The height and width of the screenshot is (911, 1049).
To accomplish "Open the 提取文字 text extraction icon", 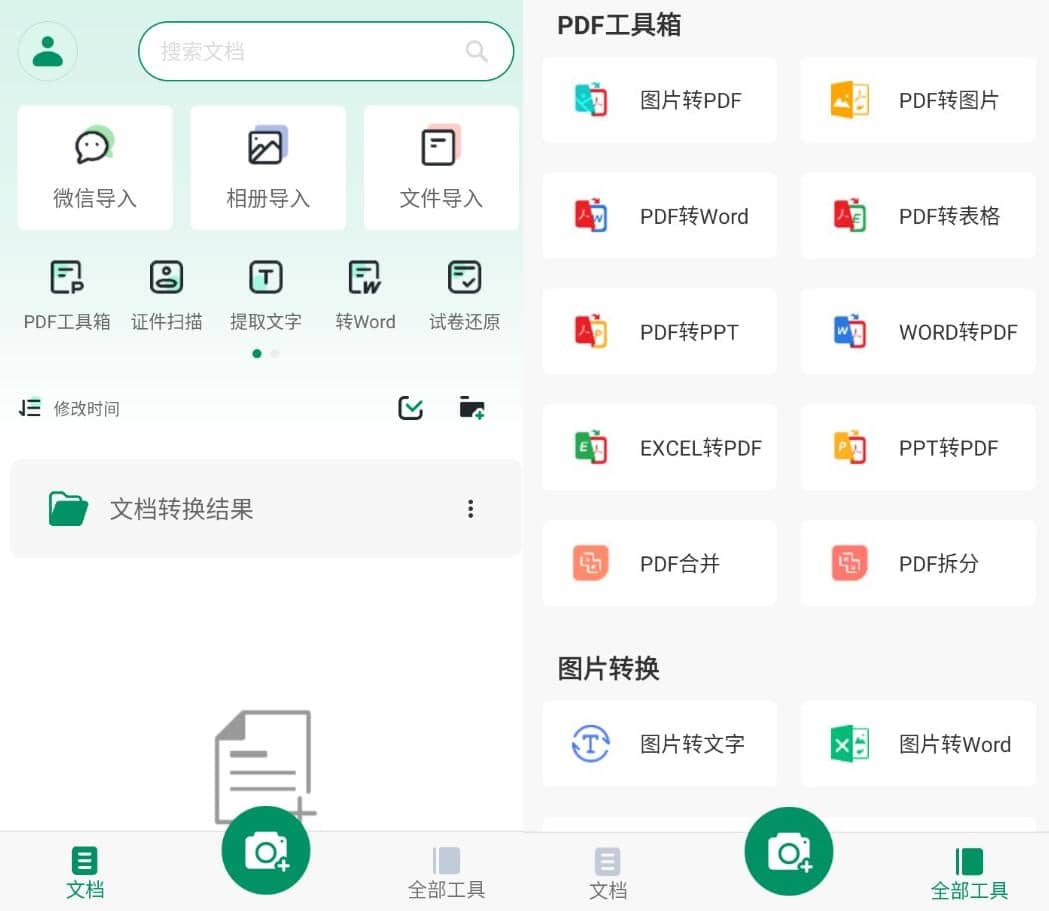I will [x=265, y=292].
